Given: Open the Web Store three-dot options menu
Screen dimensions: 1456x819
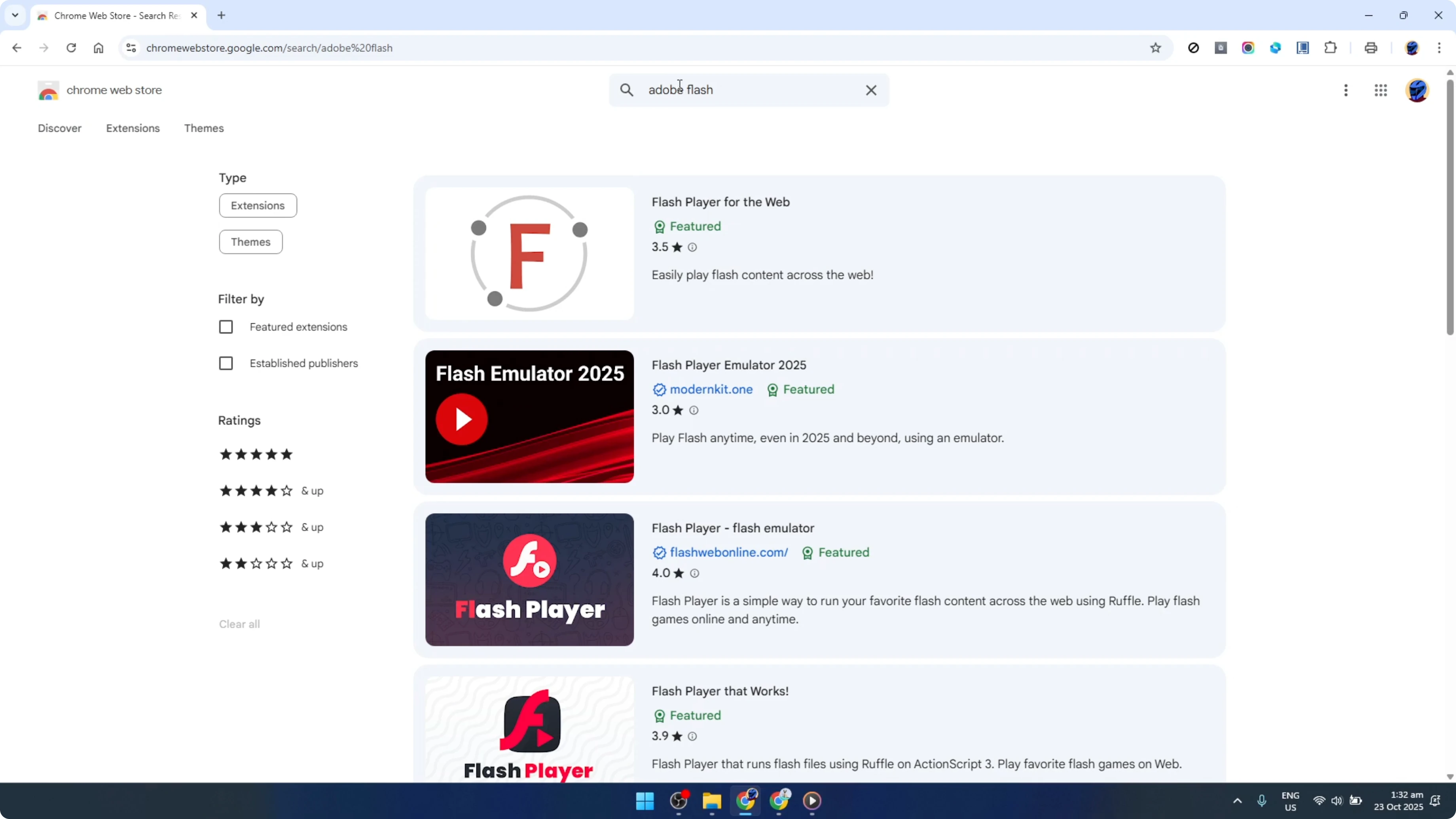Looking at the screenshot, I should (1346, 91).
